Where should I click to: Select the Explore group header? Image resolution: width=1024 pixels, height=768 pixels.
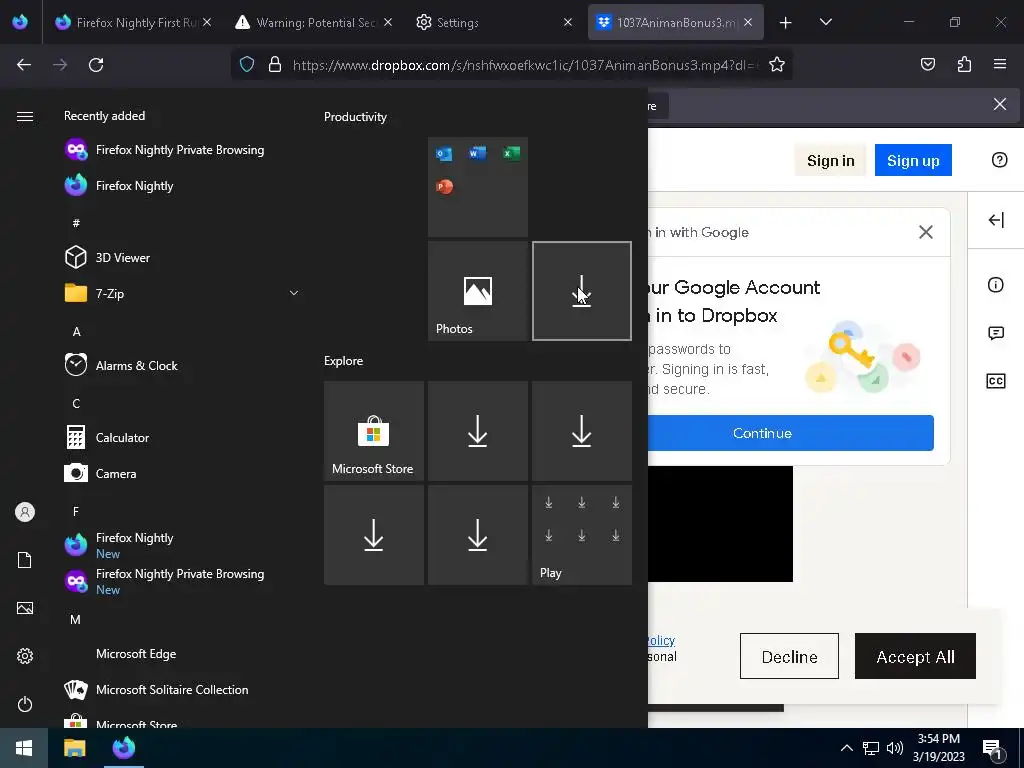(x=344, y=360)
